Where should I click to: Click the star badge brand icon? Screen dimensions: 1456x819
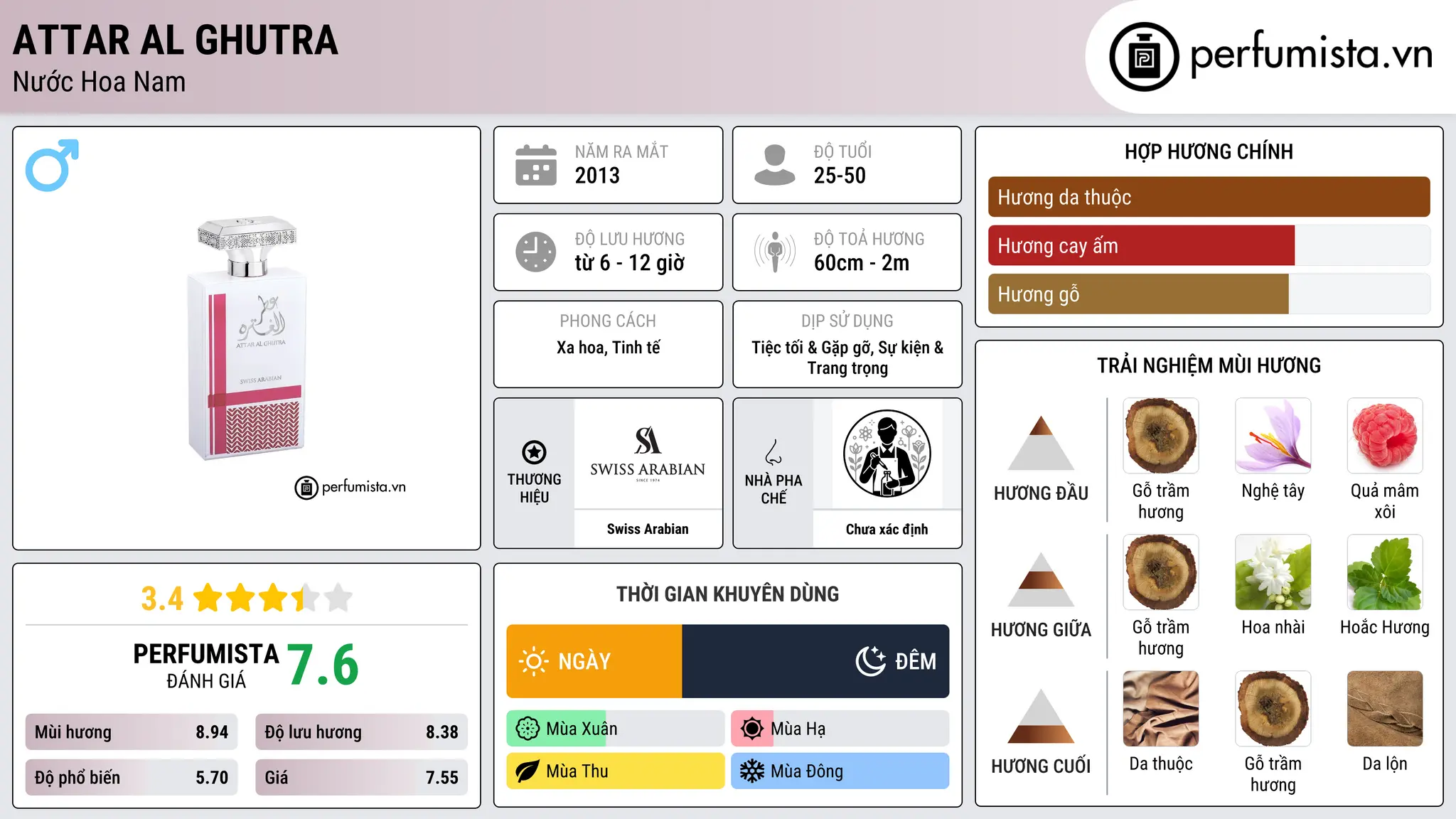(x=535, y=452)
